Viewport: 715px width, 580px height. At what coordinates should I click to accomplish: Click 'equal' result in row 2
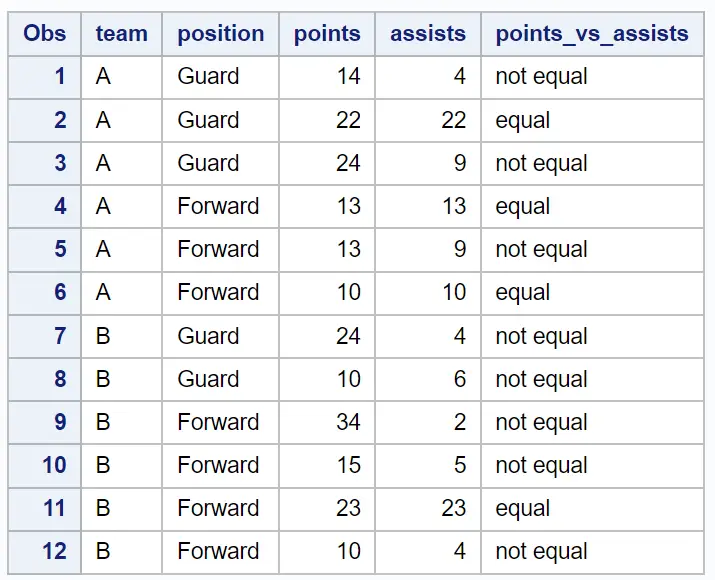[x=523, y=120]
